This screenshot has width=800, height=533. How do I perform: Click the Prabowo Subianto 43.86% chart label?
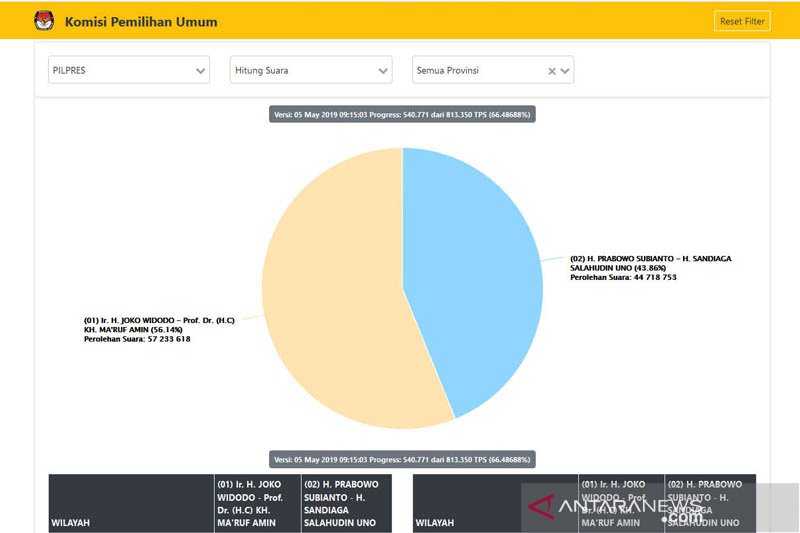(x=650, y=268)
